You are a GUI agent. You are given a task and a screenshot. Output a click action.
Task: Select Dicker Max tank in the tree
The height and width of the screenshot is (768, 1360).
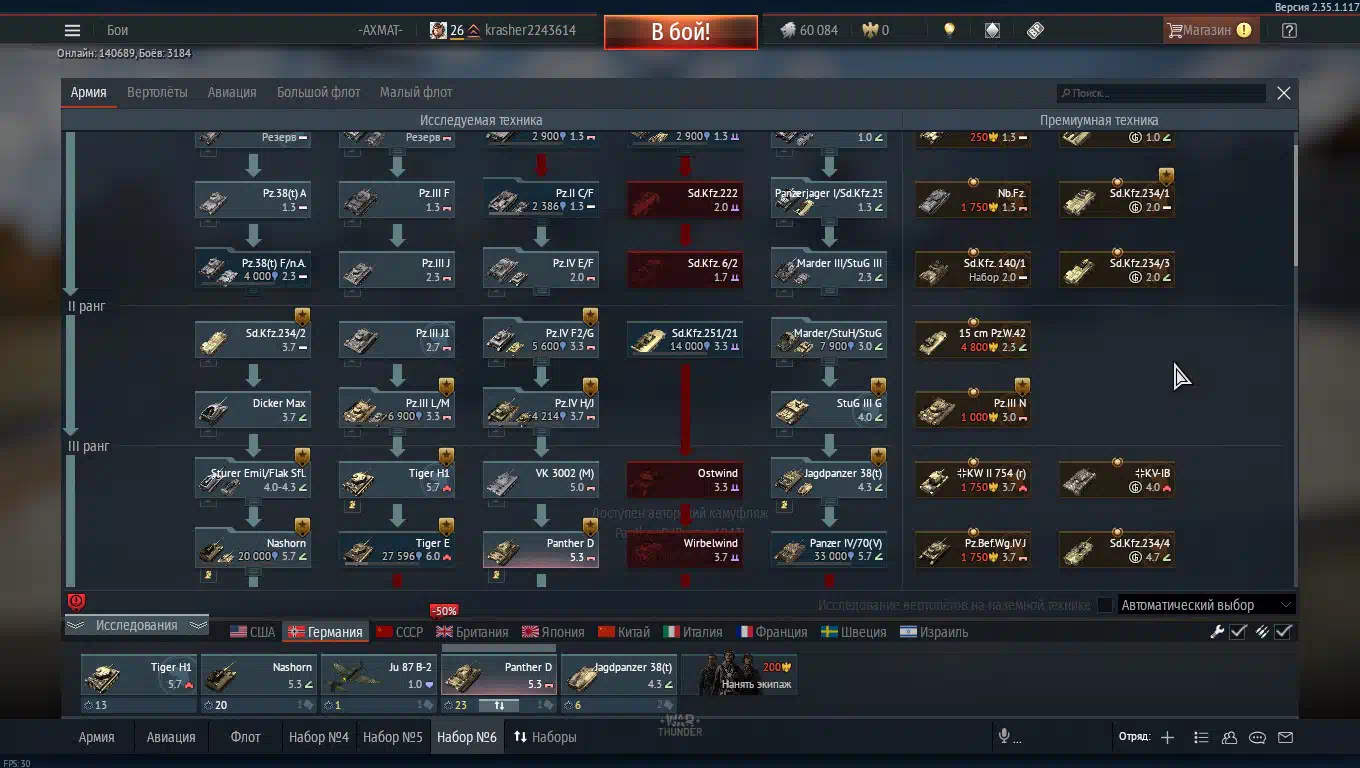[253, 409]
